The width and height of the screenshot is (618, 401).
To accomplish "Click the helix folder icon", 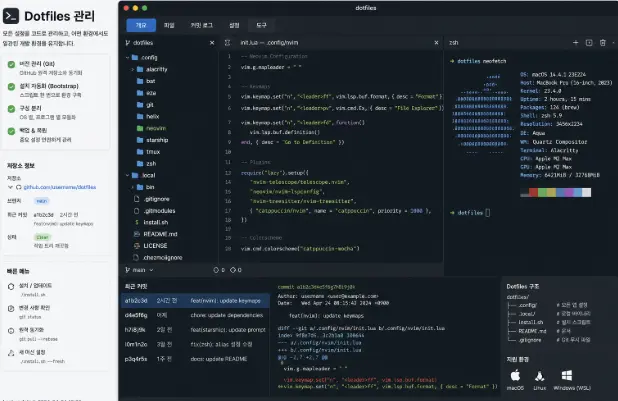I will [x=140, y=116].
